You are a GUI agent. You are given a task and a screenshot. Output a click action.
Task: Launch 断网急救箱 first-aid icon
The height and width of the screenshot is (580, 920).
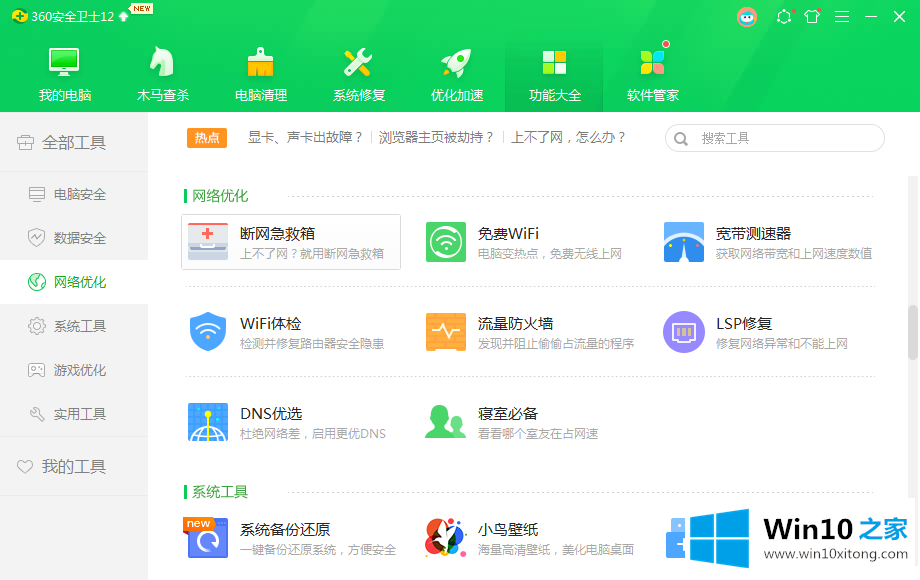click(x=208, y=242)
